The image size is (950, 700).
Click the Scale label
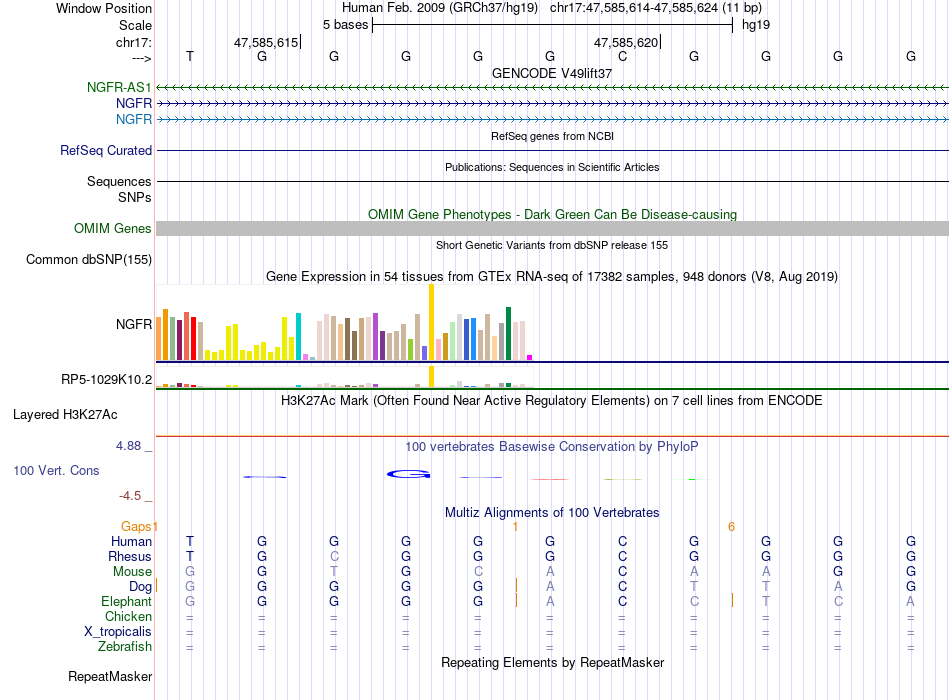tap(135, 25)
